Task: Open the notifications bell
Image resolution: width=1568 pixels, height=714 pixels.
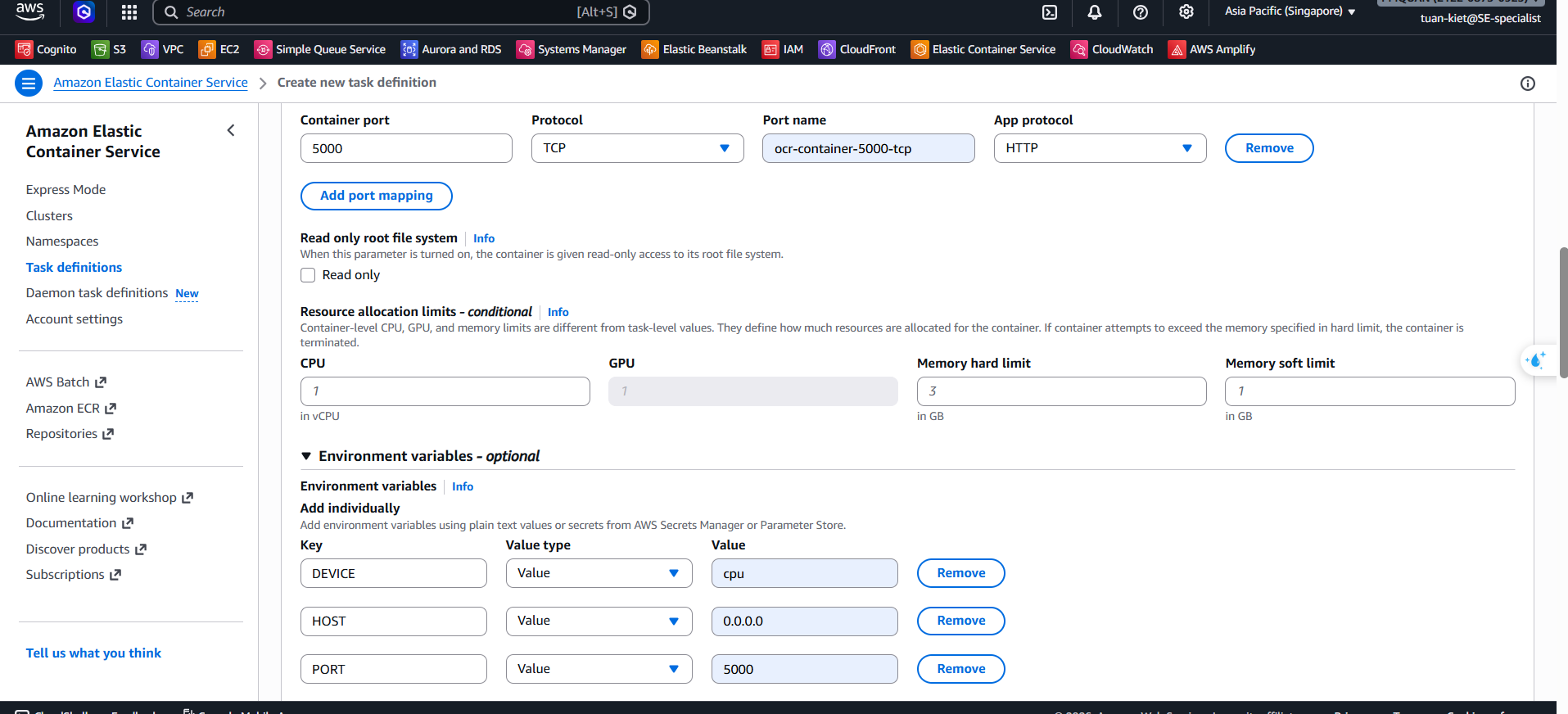Action: [x=1094, y=12]
